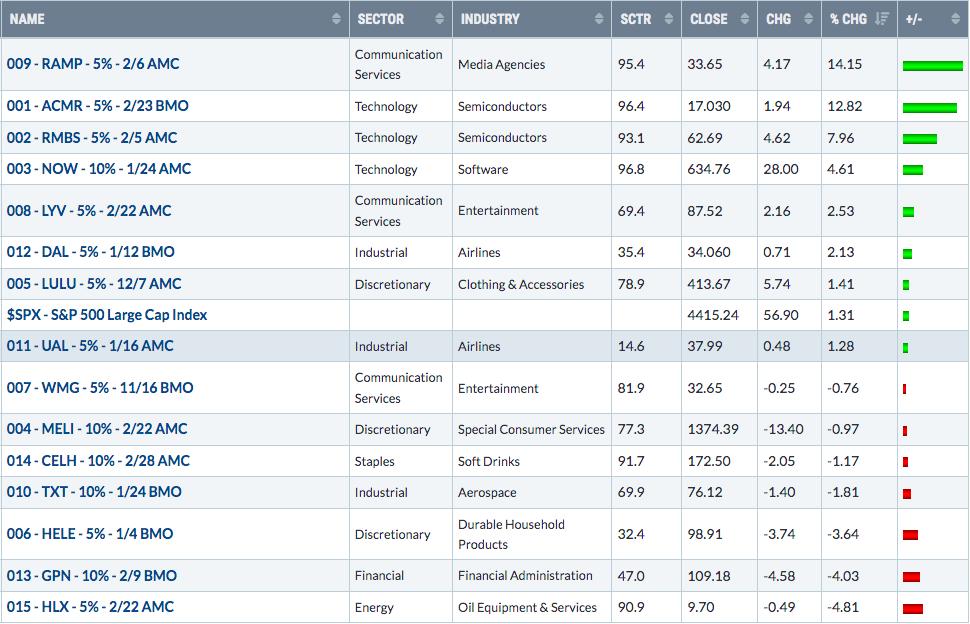970x624 pixels.
Task: Click the sort arrows in CHG column header
Action: point(808,19)
